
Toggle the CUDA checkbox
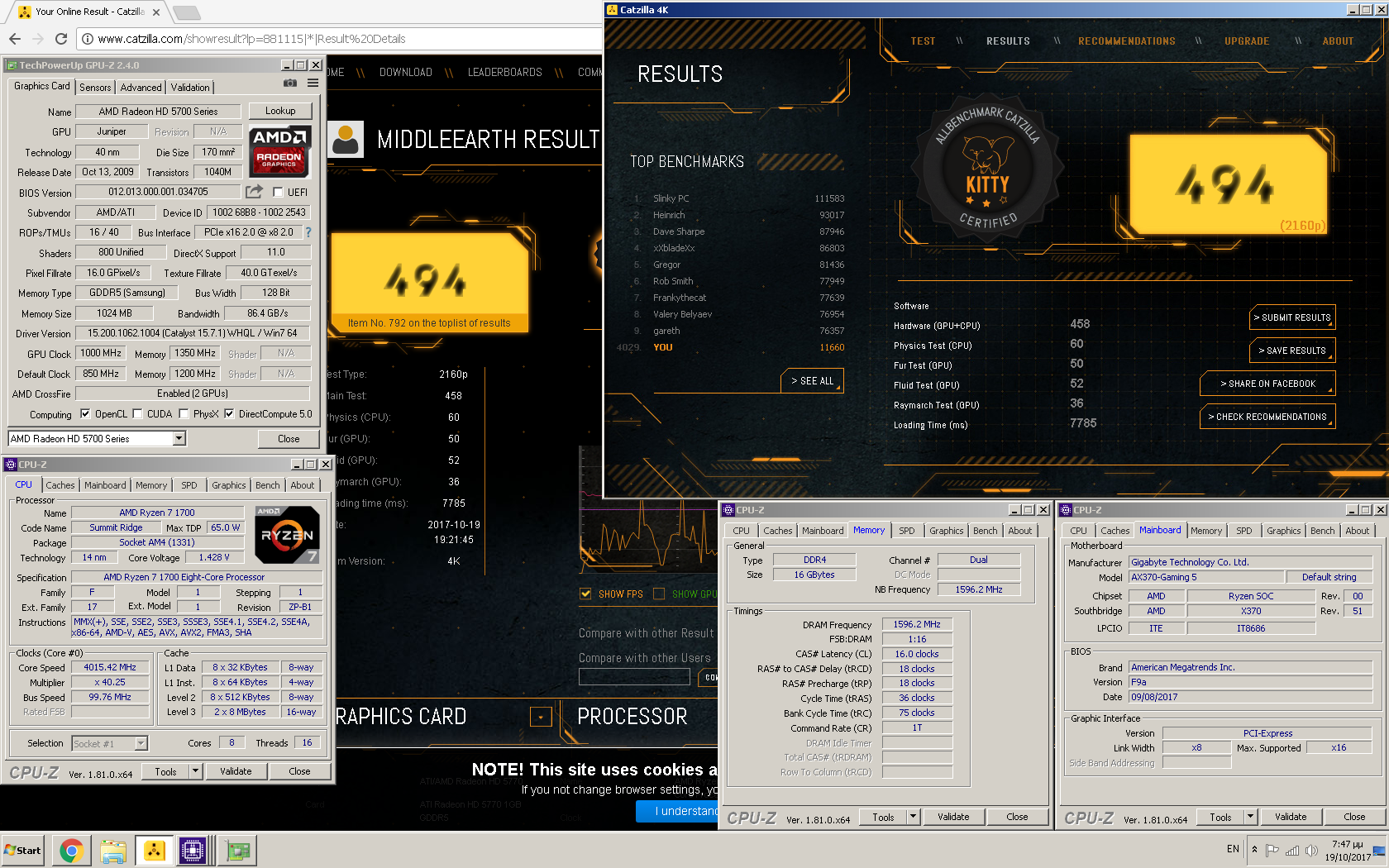(137, 413)
